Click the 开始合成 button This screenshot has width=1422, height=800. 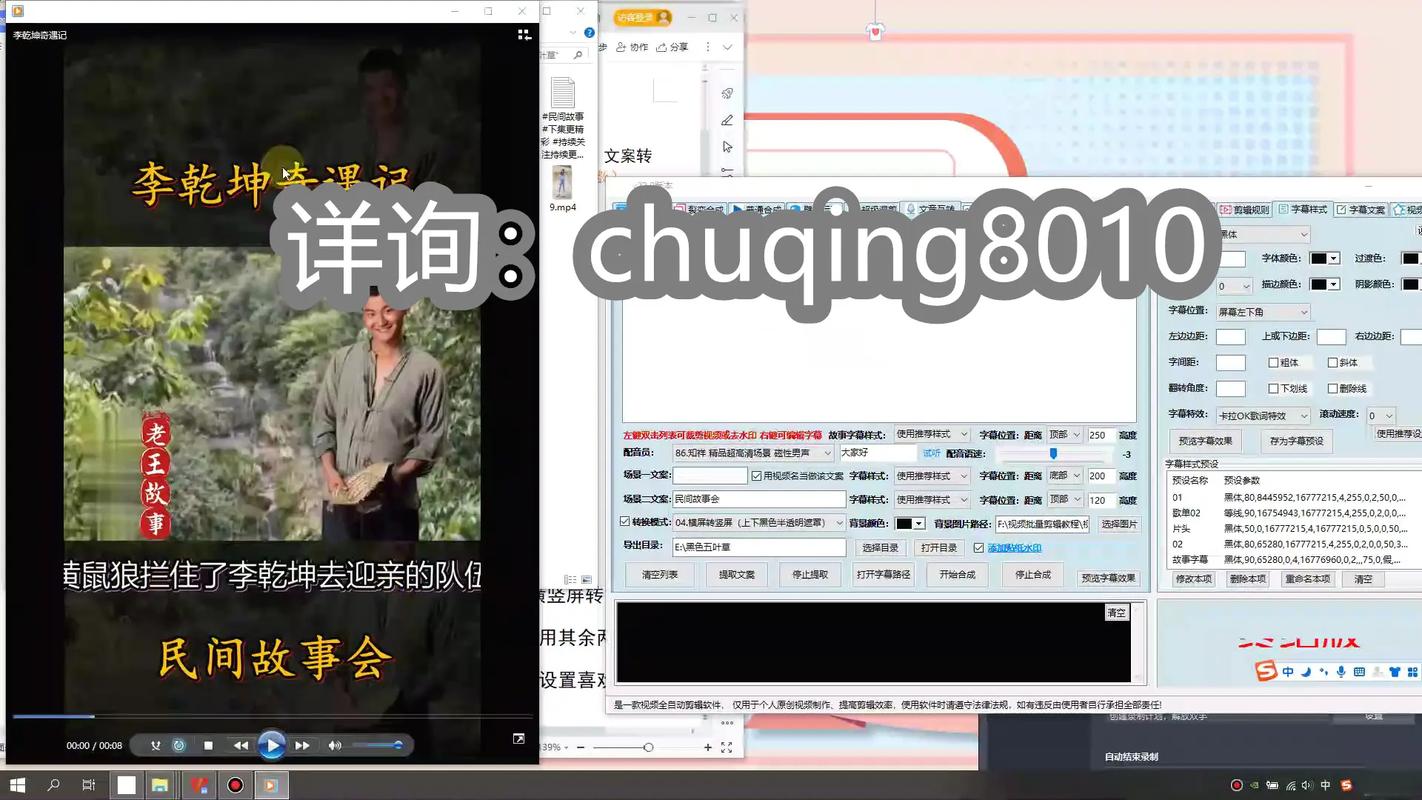click(x=957, y=575)
